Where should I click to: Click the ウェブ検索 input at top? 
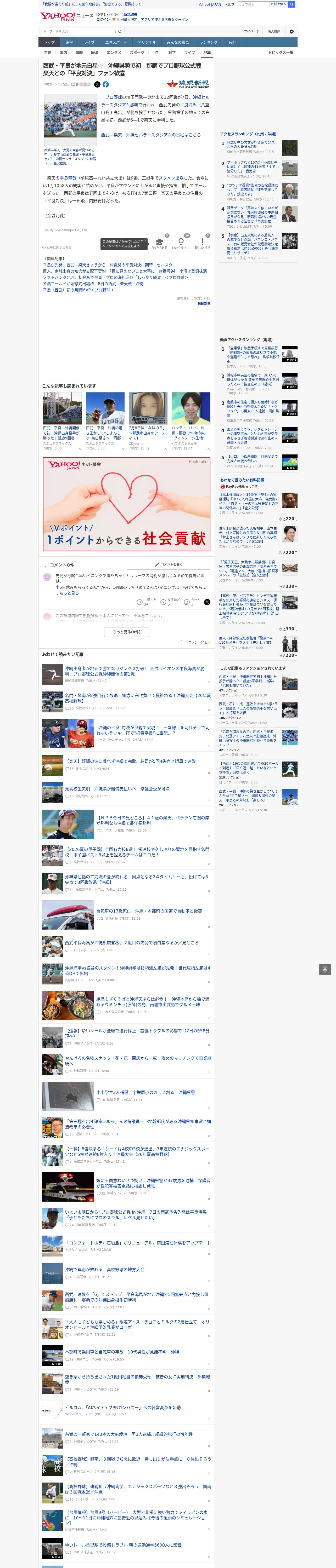[254, 4]
